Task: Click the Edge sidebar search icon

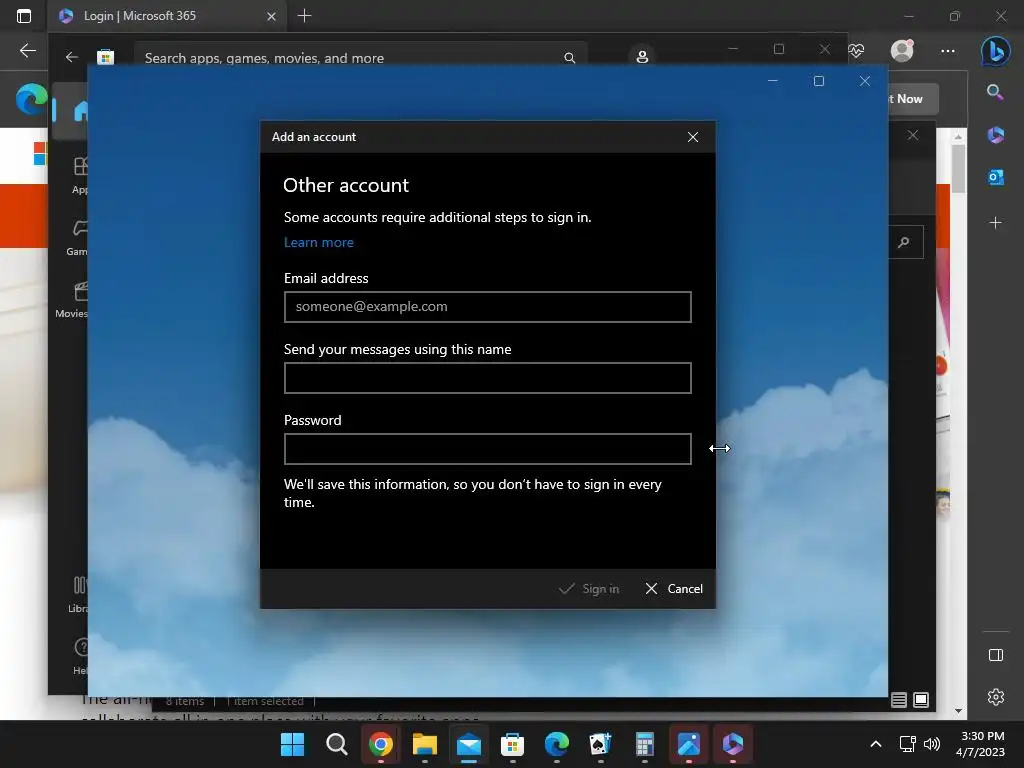Action: tap(995, 92)
